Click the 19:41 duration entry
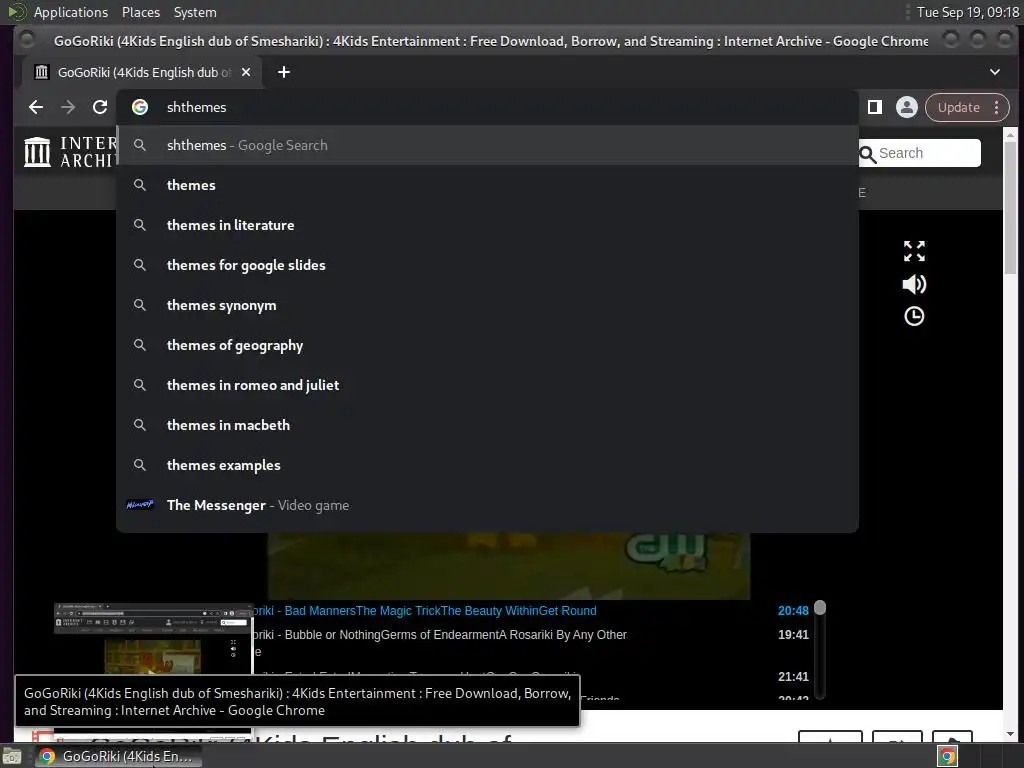The image size is (1024, 768). point(793,635)
